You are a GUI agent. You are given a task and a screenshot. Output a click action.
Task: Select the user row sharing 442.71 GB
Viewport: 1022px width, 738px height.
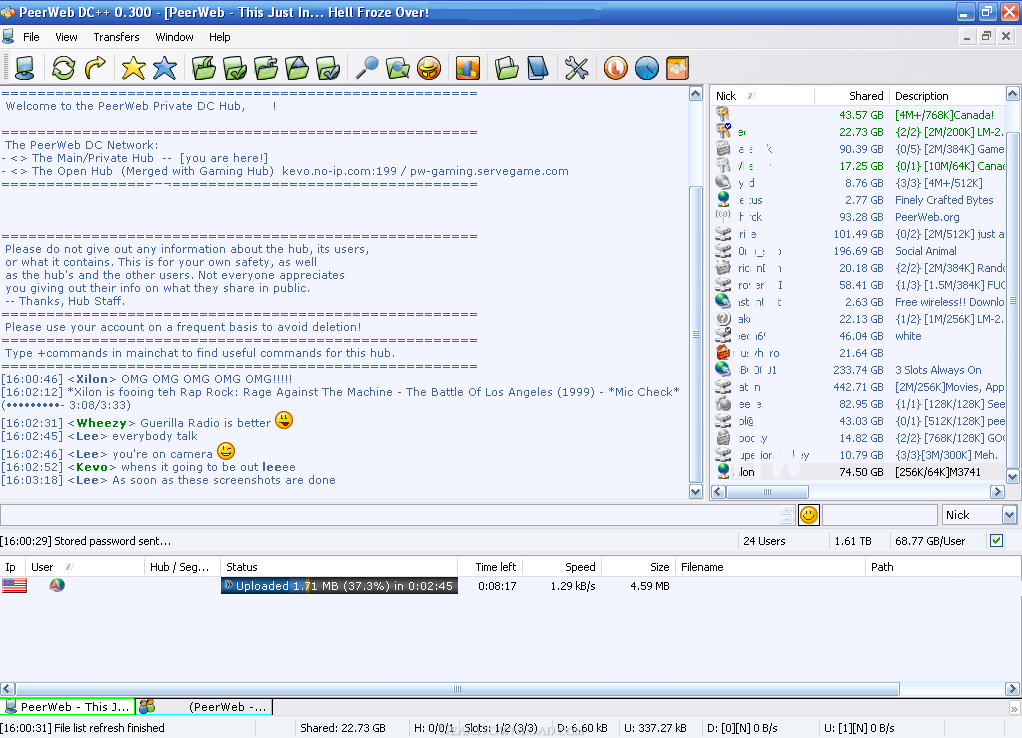click(x=858, y=387)
